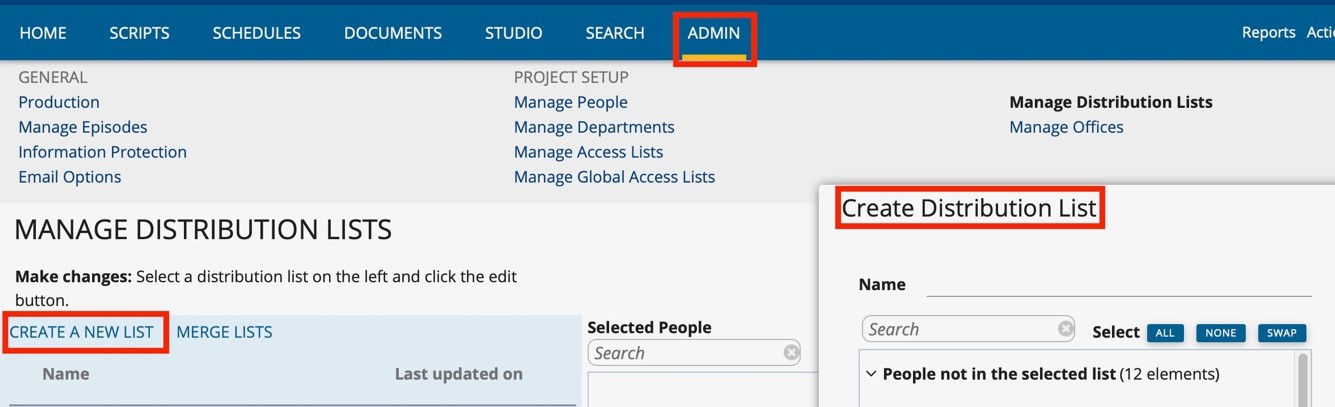Click the NONE selection button
Image resolution: width=1335 pixels, height=407 pixels.
tap(1221, 333)
